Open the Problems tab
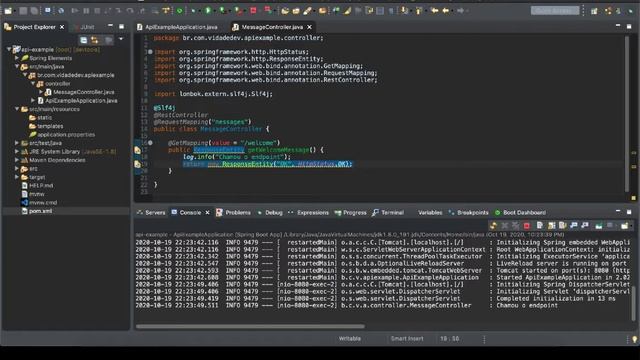The width and height of the screenshot is (640, 360). (x=233, y=213)
